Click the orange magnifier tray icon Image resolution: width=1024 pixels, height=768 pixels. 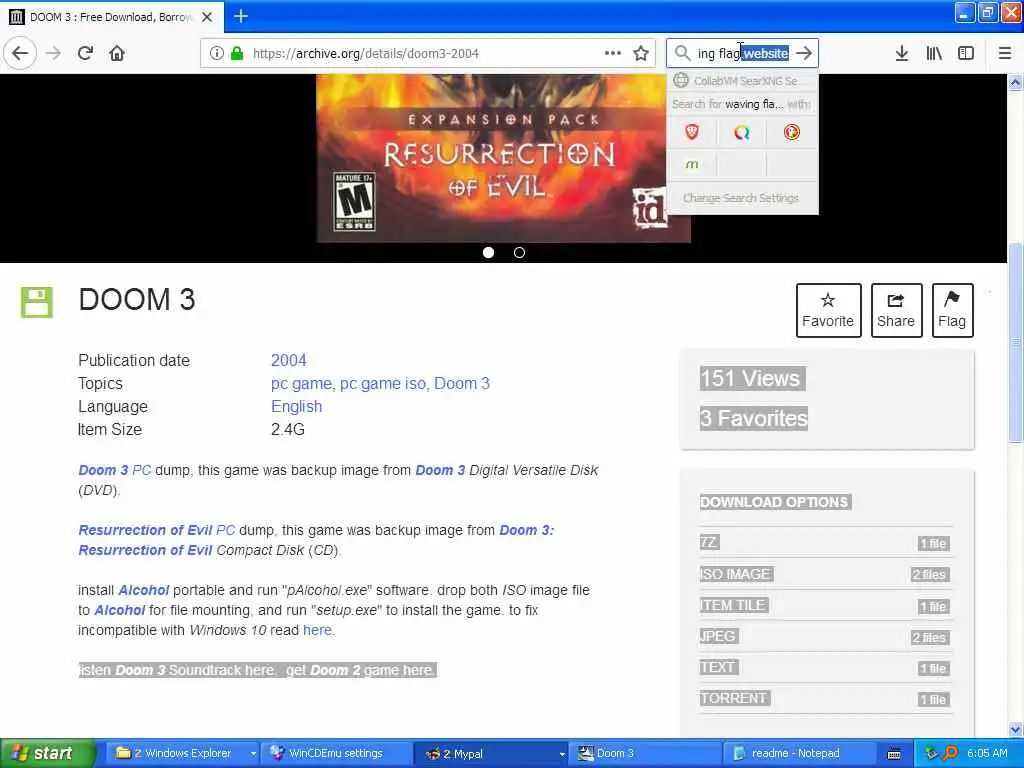pos(950,753)
